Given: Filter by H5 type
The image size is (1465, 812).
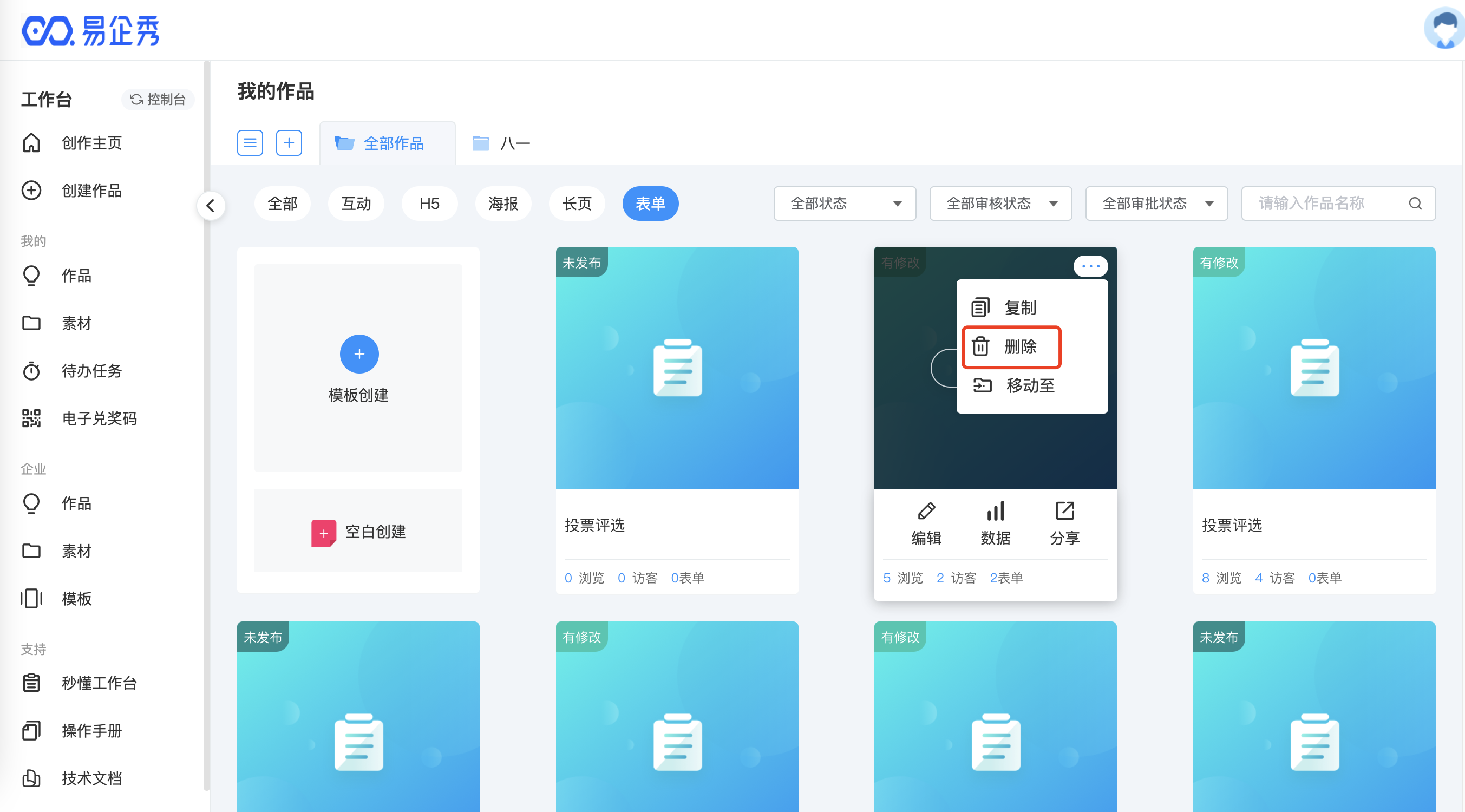Looking at the screenshot, I should point(429,204).
